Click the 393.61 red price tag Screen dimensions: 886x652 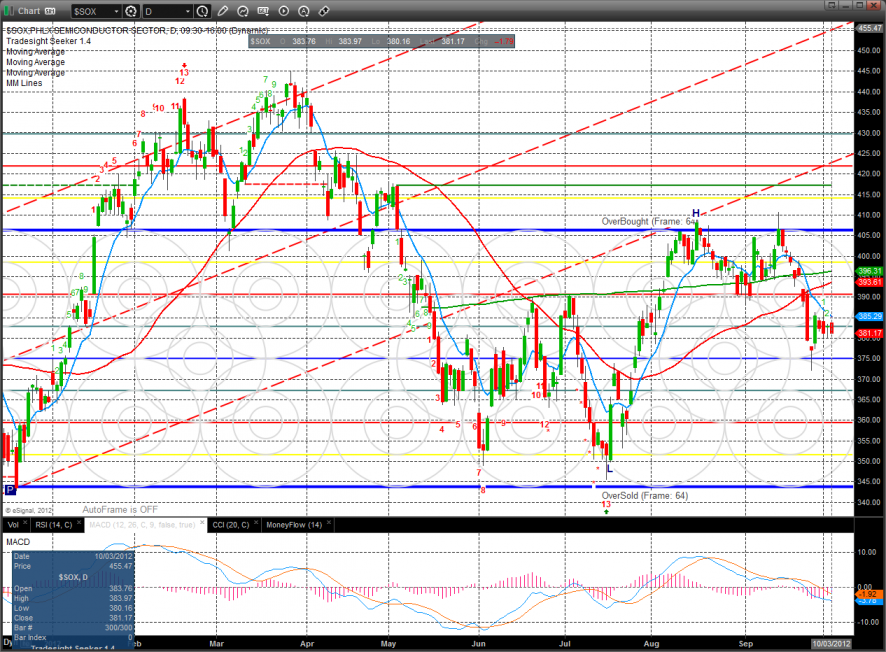(x=870, y=282)
